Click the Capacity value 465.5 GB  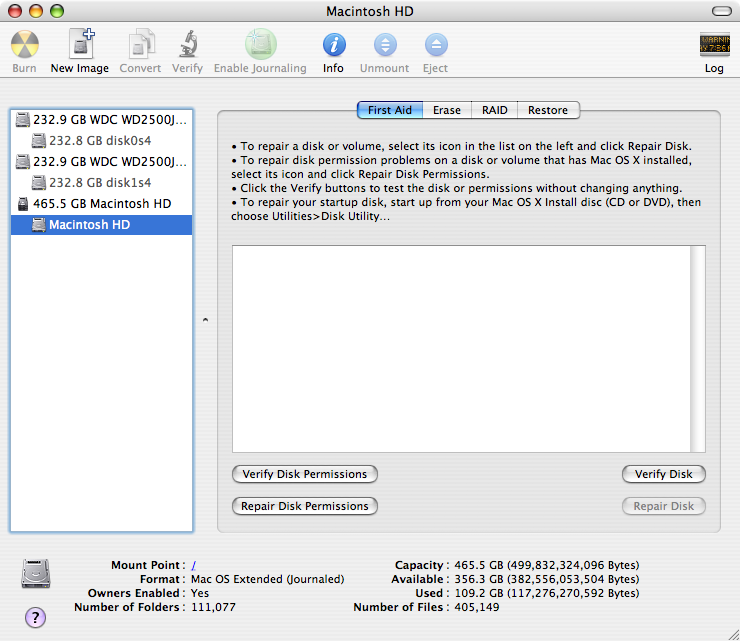(x=547, y=565)
